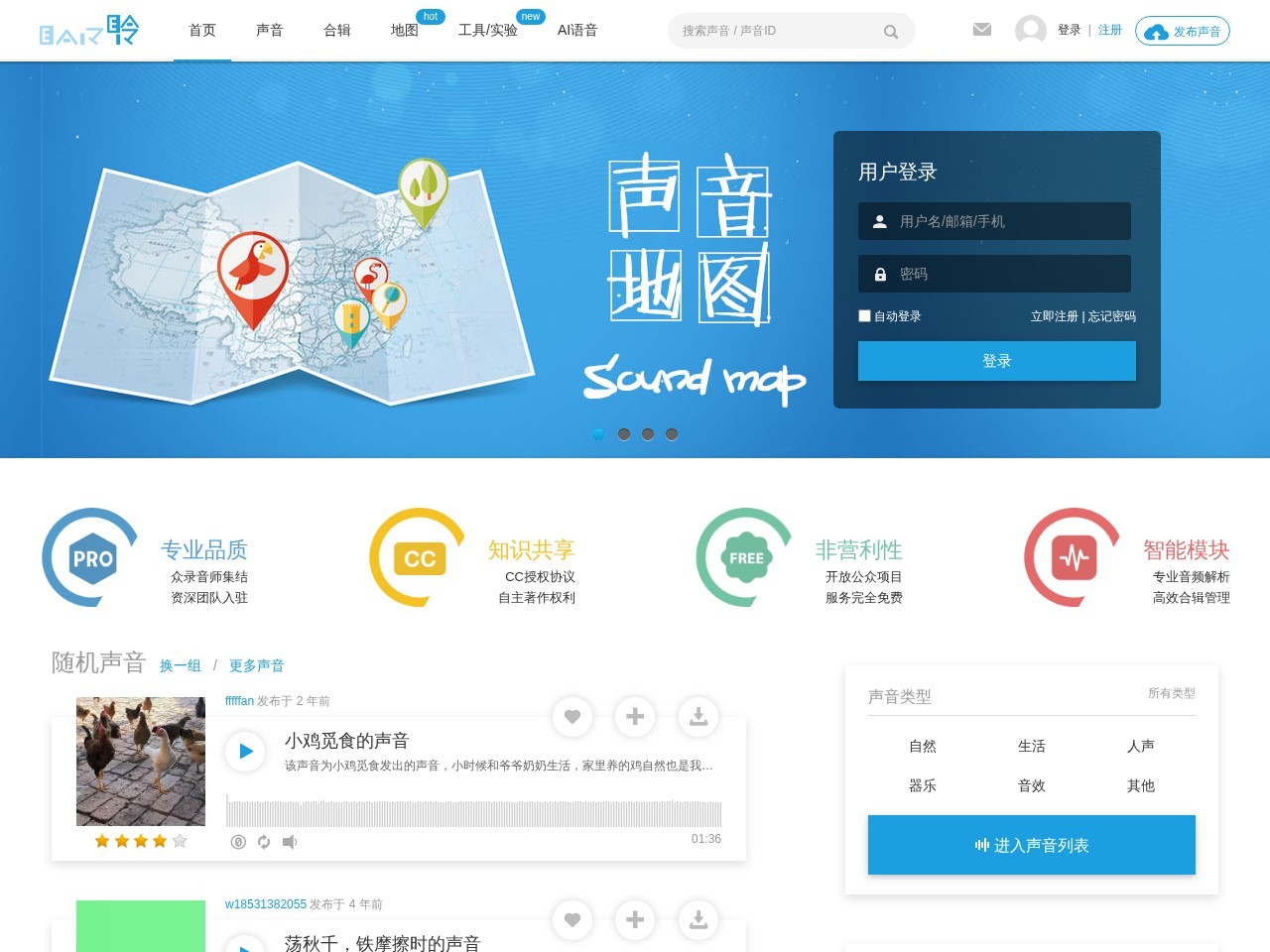This screenshot has width=1270, height=952.
Task: Add 小鸡觅食的声音 to album with plus
Action: coord(635,717)
